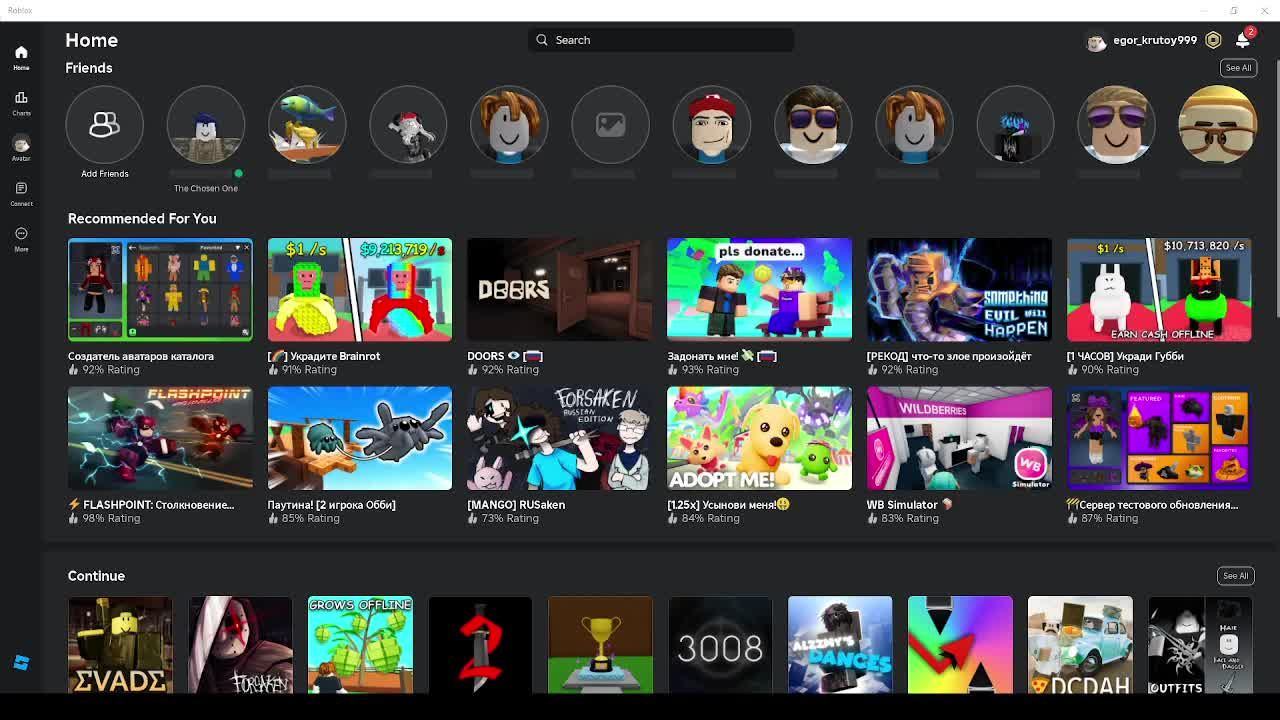1280x720 pixels.
Task: Click See All for Friends
Action: [x=1238, y=68]
